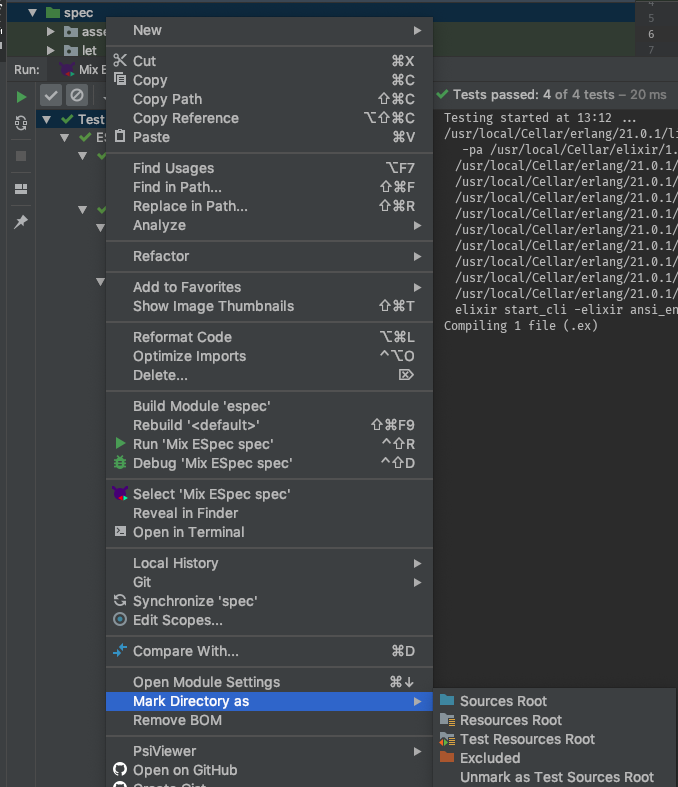
Task: Click the Rerun failed tests icon
Action: [x=21, y=123]
